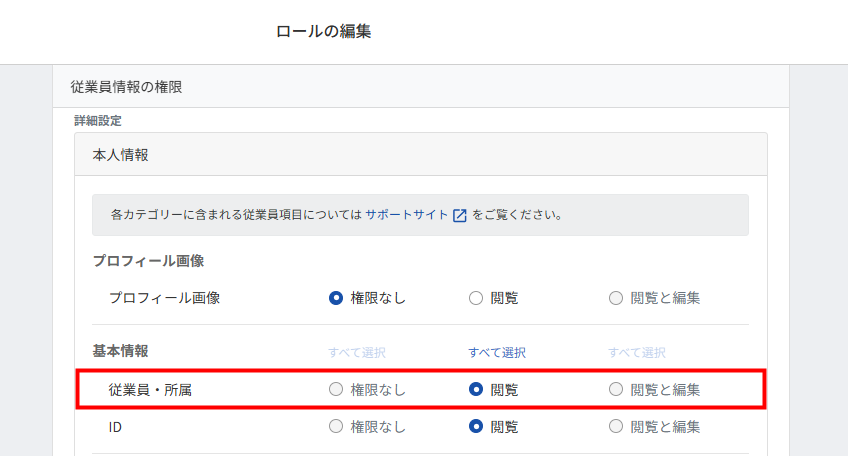
Task: Choose 閲覧 for the ID row
Action: [x=476, y=427]
